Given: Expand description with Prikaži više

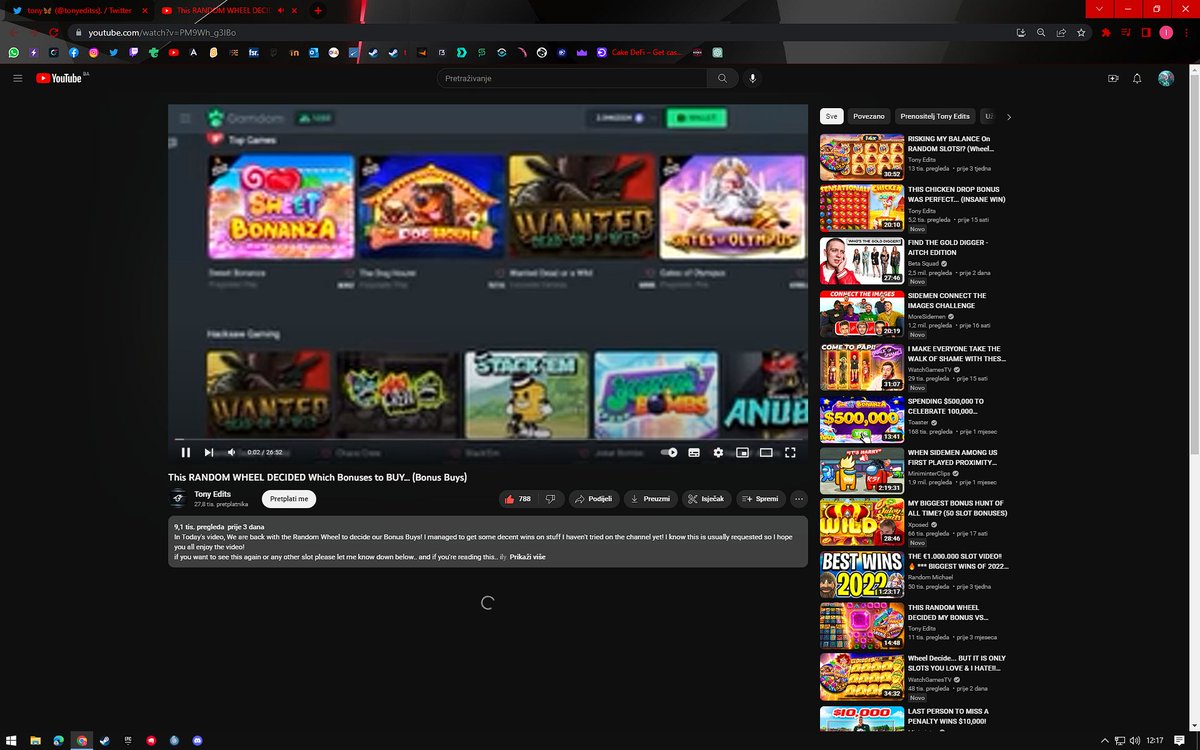Looking at the screenshot, I should tap(527, 557).
